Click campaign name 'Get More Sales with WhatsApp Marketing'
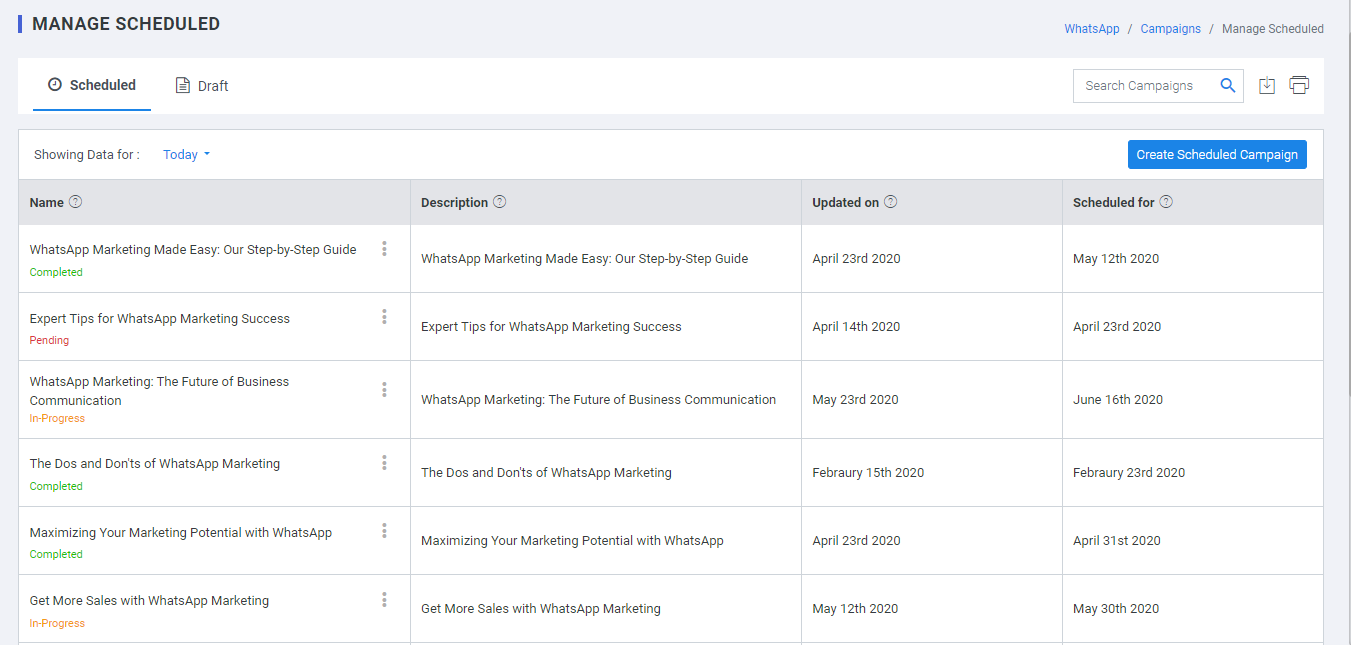Viewport: 1351px width, 645px height. (149, 601)
